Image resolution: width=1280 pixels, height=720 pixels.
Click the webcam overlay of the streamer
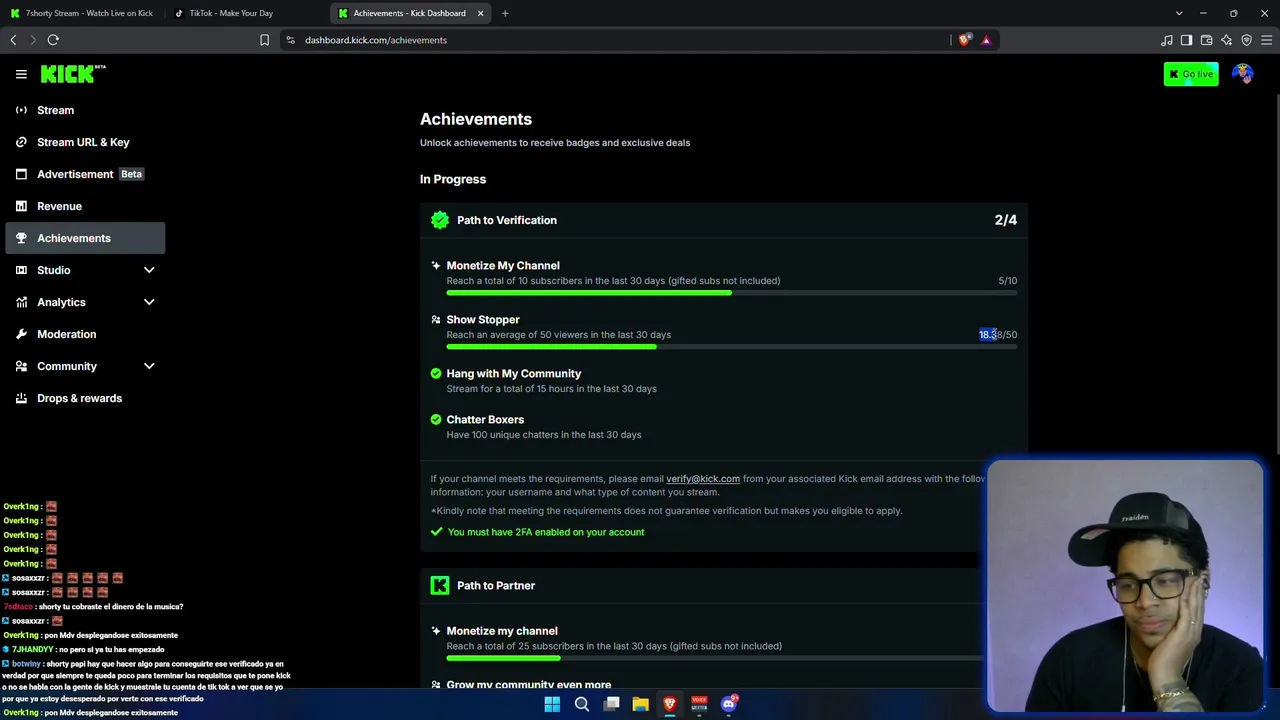coord(1125,586)
